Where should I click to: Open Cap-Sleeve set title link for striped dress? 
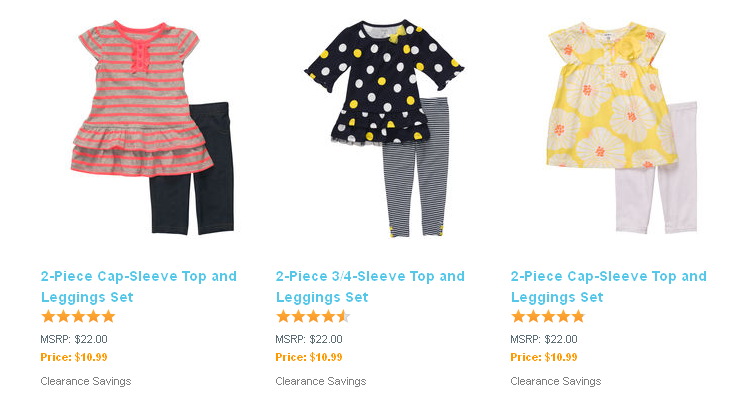click(x=139, y=287)
